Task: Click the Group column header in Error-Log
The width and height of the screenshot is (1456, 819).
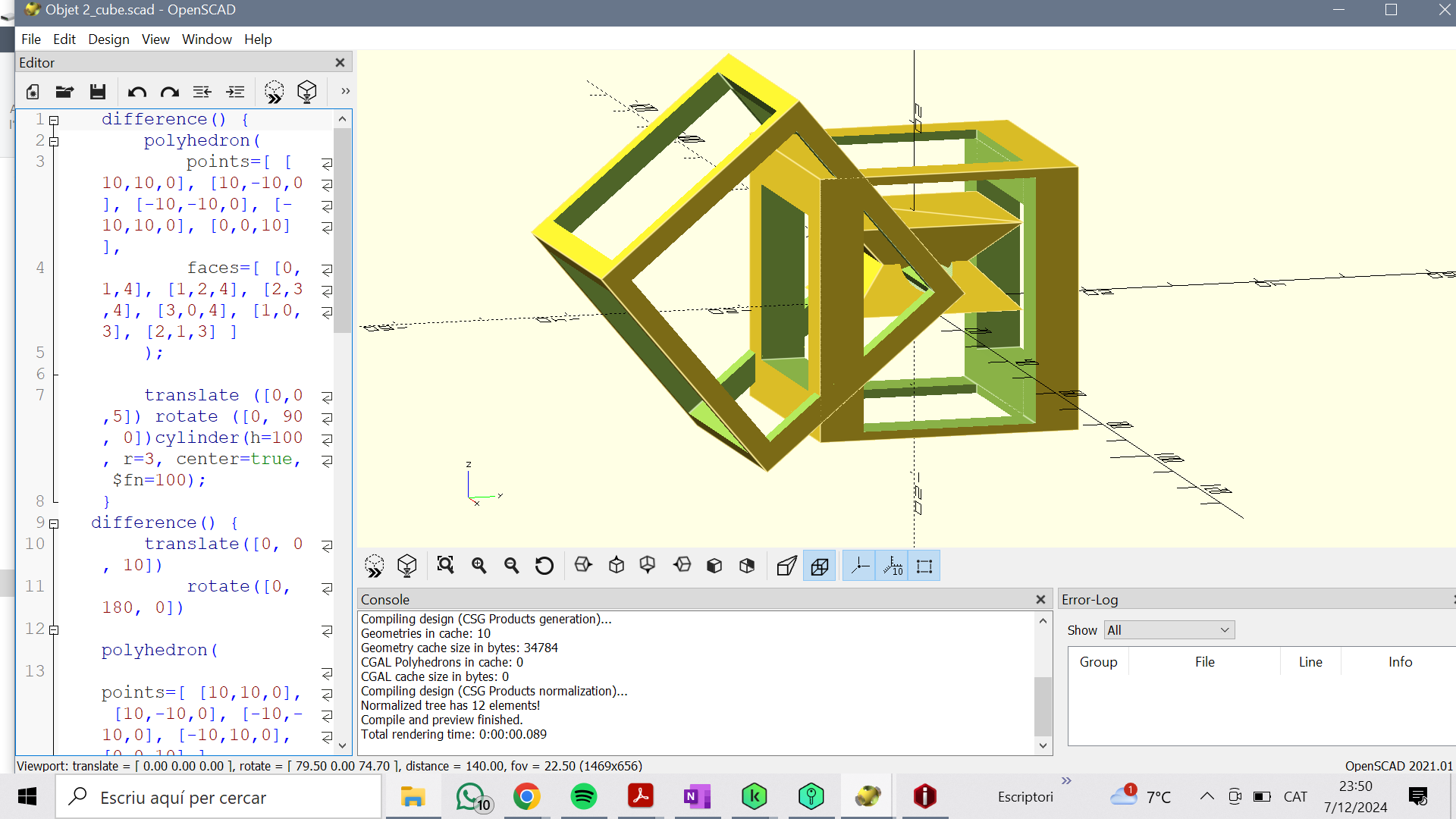Action: point(1098,662)
